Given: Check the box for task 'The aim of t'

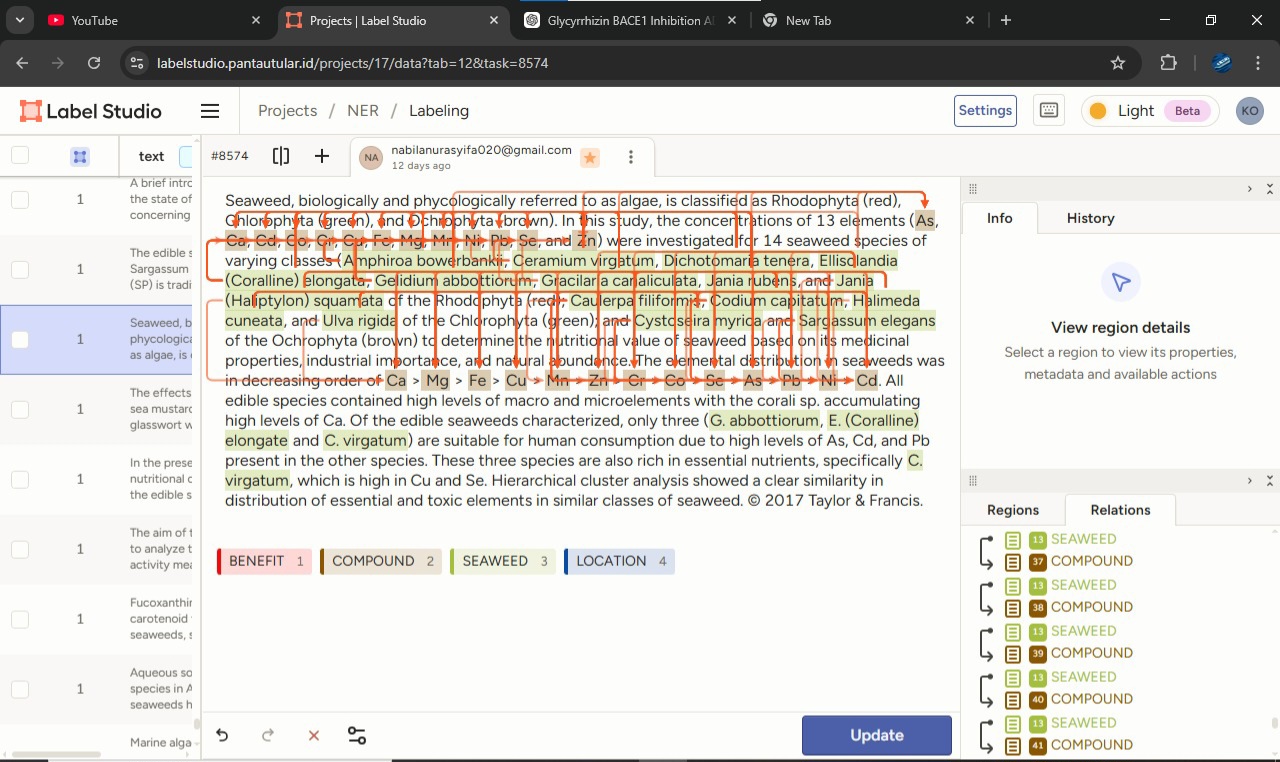Looking at the screenshot, I should click(x=20, y=549).
